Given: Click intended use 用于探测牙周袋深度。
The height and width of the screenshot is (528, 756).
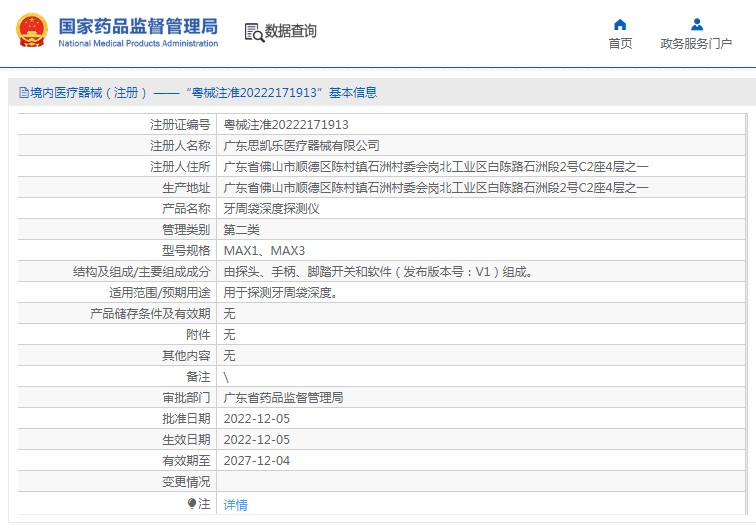Looking at the screenshot, I should pyautogui.click(x=281, y=293).
